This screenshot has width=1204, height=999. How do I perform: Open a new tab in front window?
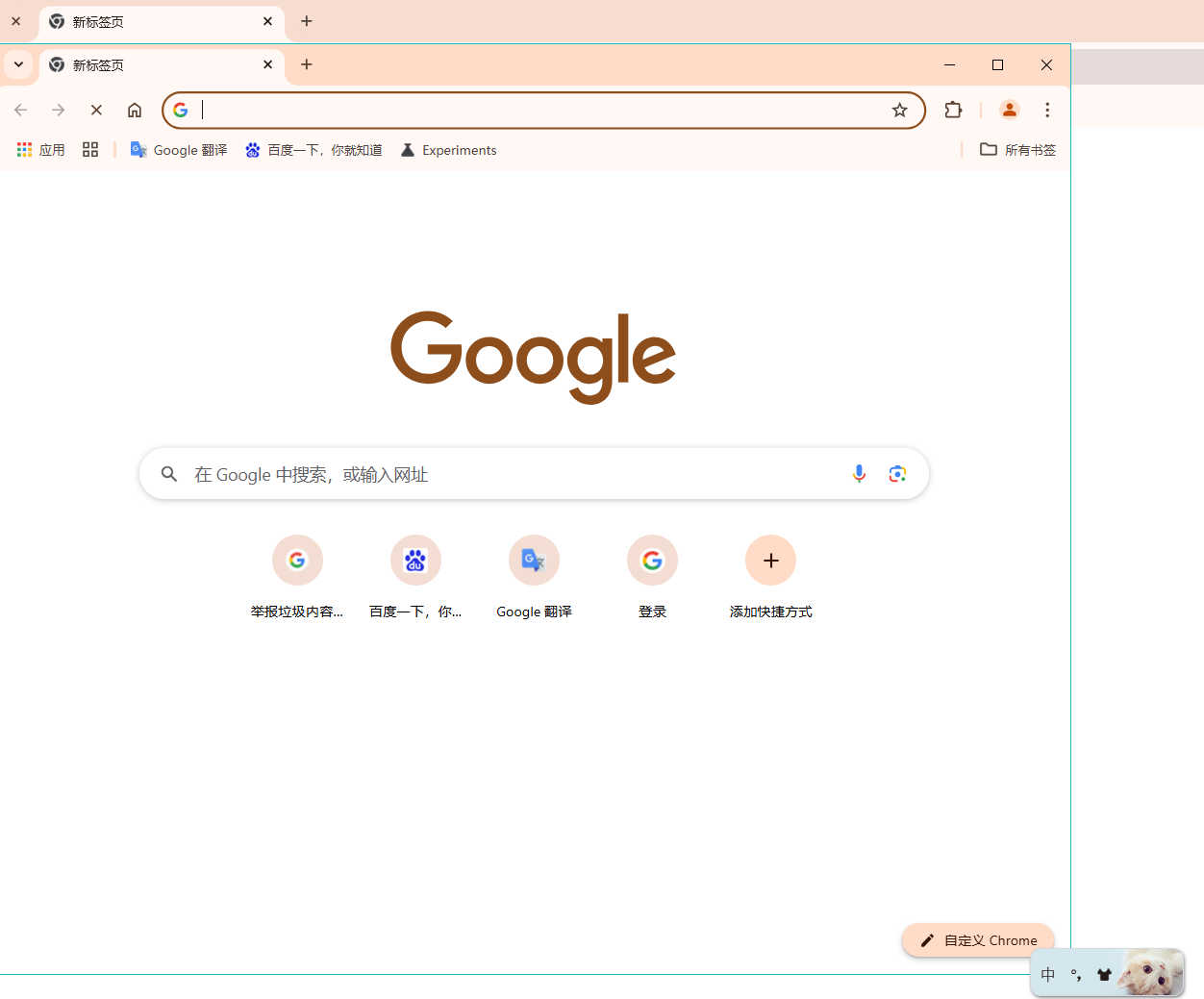coord(307,64)
